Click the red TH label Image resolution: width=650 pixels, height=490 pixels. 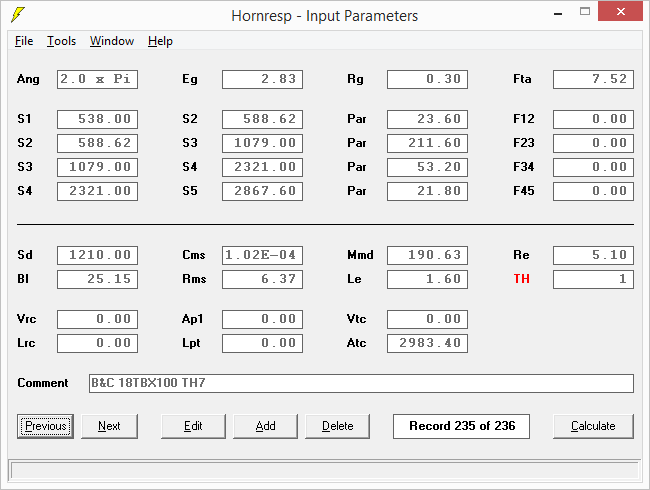click(521, 279)
